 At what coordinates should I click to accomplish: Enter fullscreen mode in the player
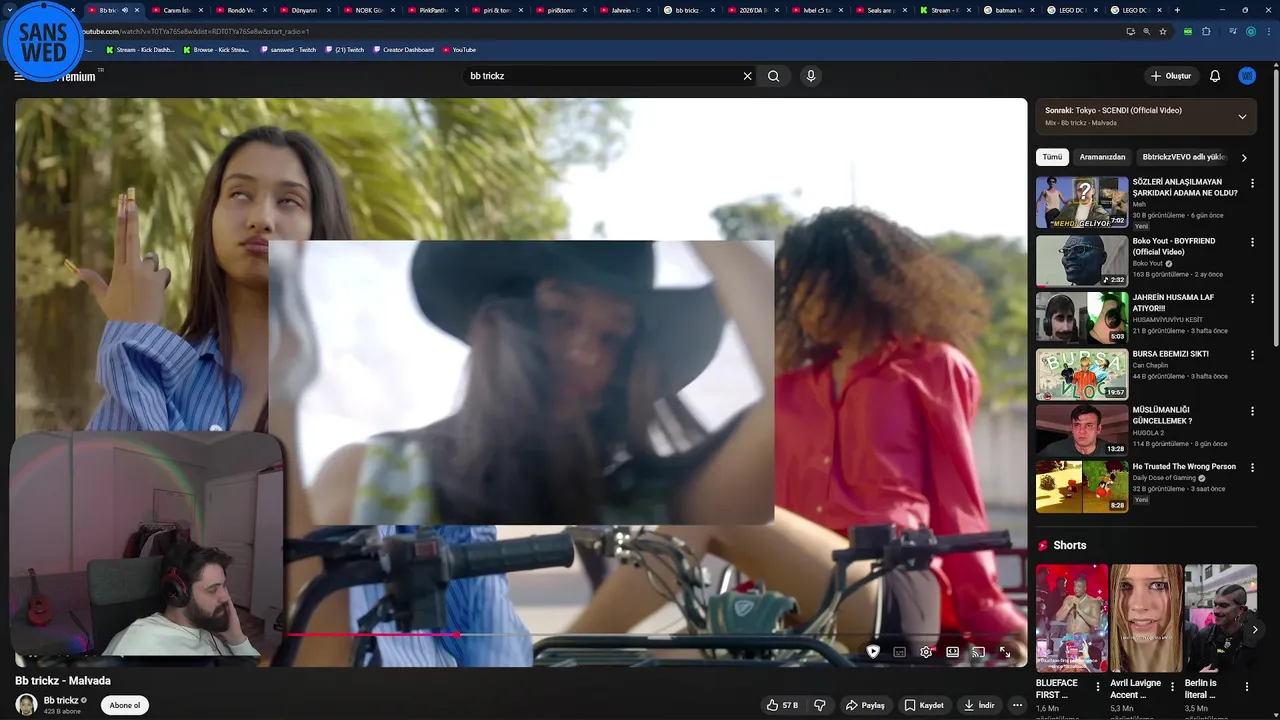coord(1005,652)
